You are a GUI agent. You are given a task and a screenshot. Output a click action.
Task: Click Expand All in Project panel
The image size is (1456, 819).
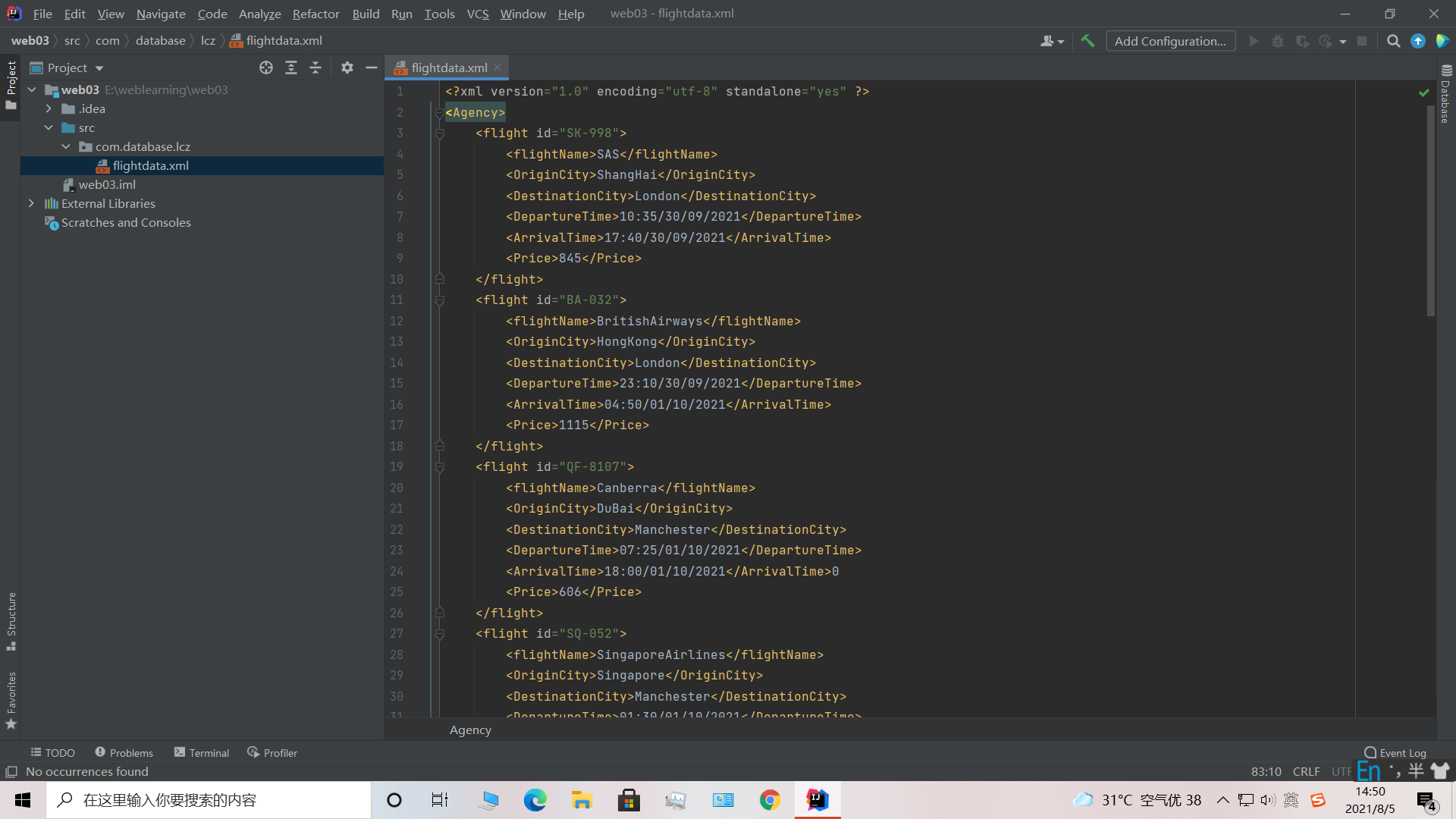290,67
